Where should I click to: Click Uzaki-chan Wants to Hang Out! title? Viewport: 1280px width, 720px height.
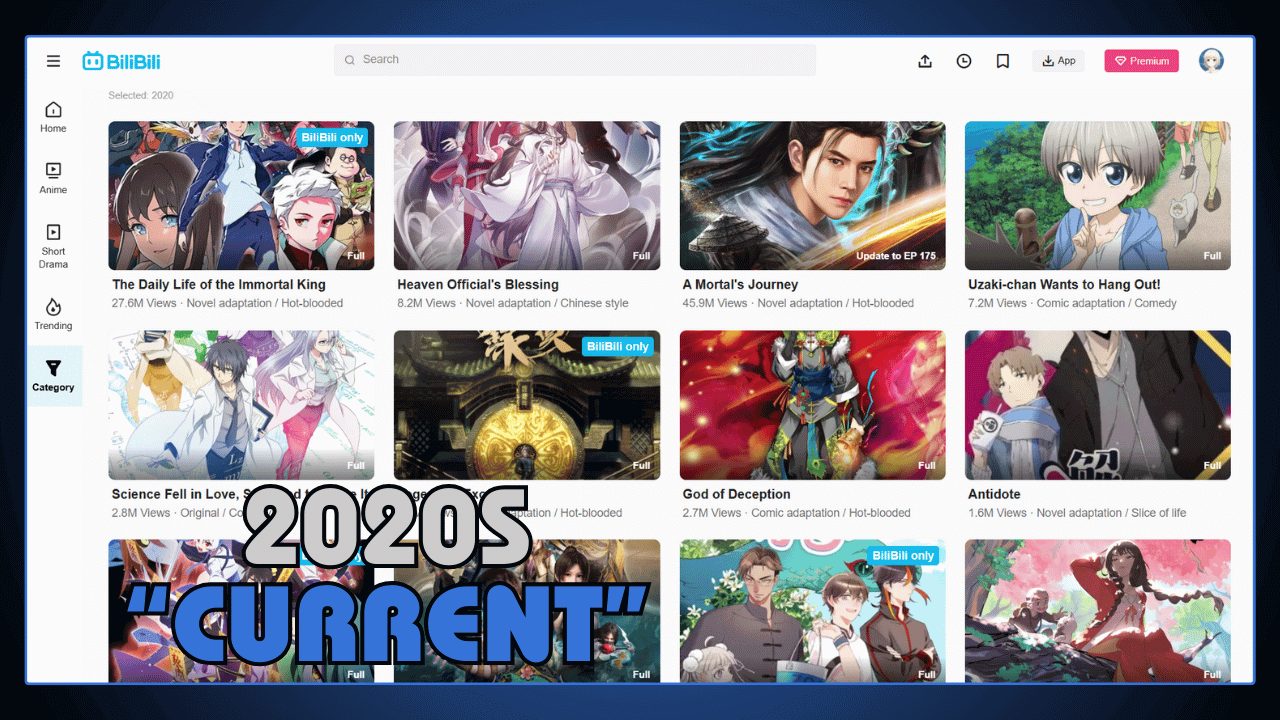[x=1064, y=285]
